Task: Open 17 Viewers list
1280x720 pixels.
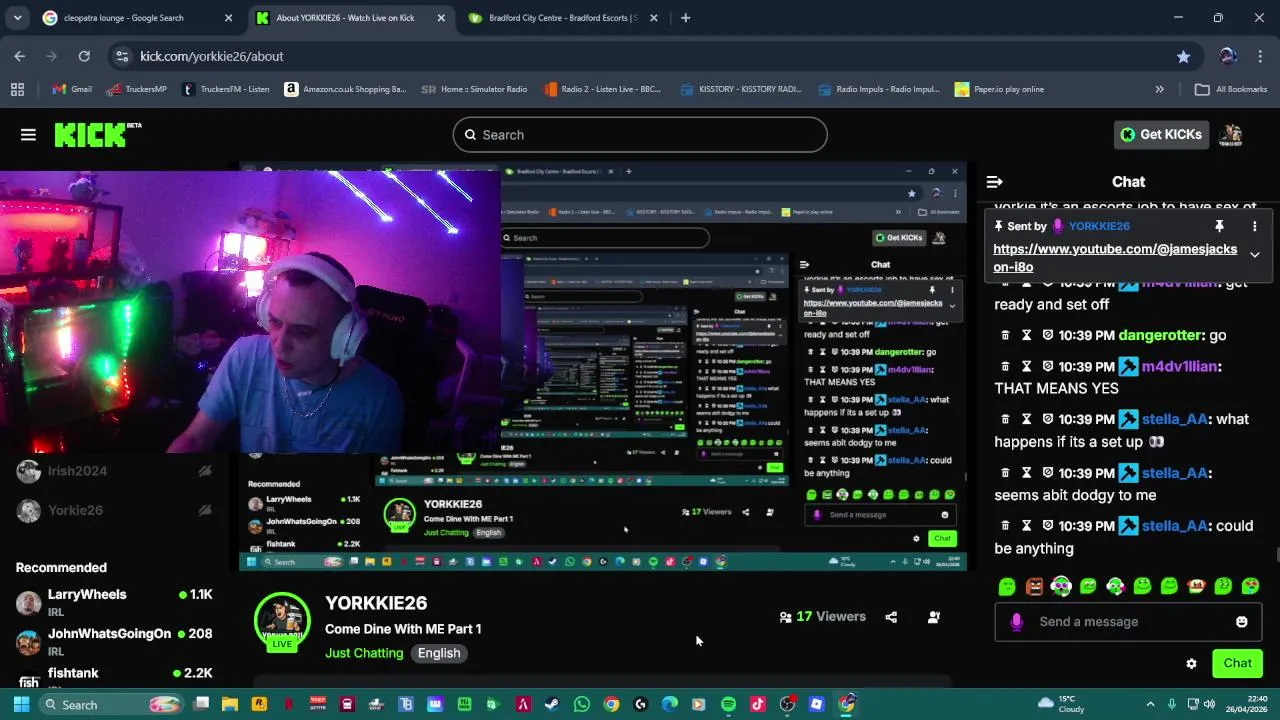Action: (x=822, y=617)
